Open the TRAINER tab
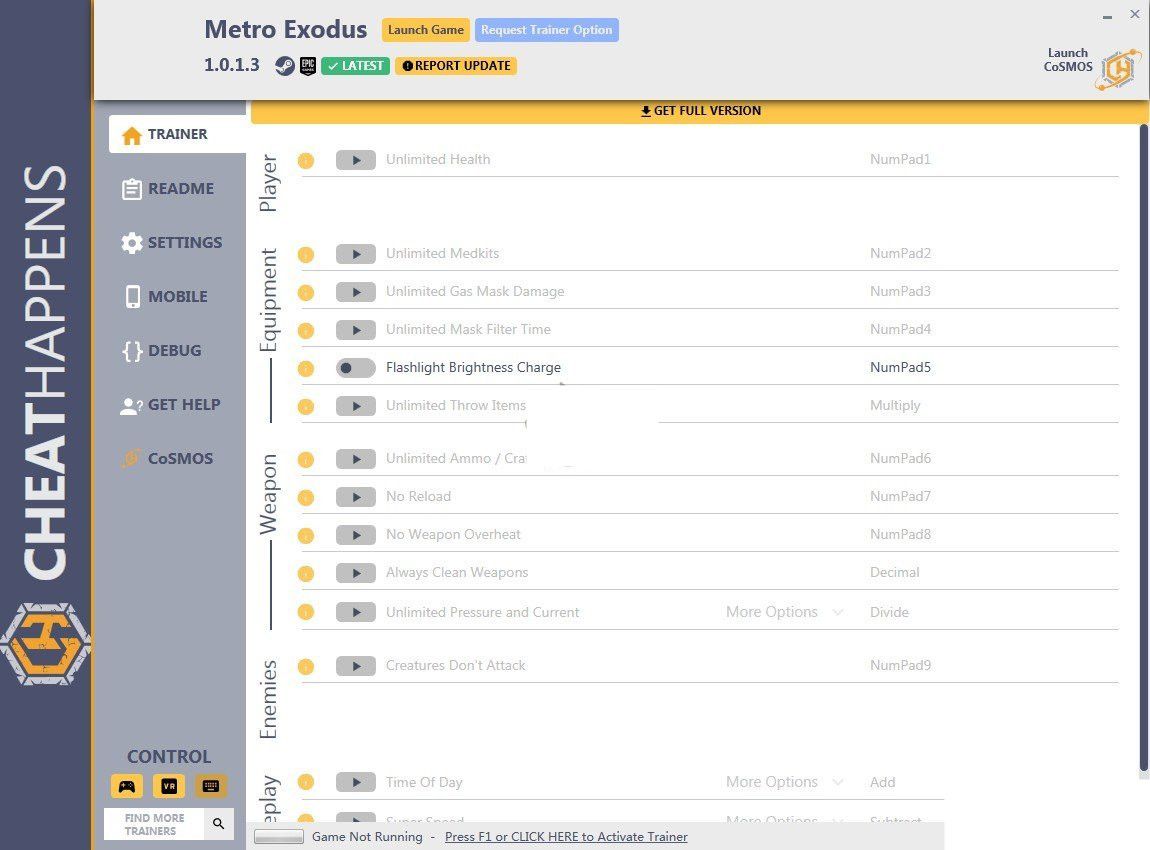The height and width of the screenshot is (850, 1150). point(177,134)
